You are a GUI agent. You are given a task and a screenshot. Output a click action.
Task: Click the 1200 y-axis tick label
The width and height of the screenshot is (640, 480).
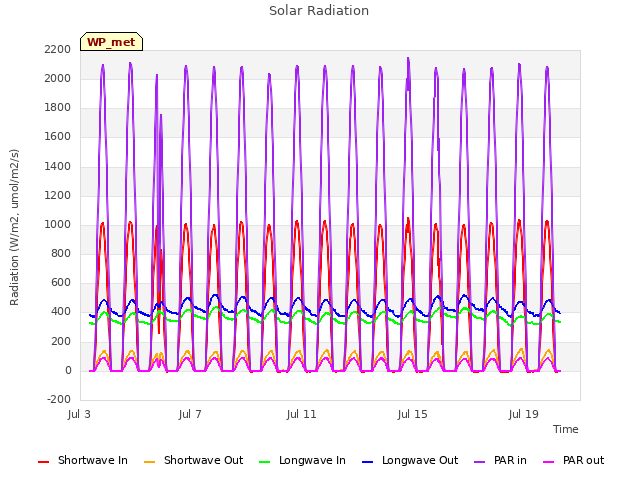click(58, 196)
